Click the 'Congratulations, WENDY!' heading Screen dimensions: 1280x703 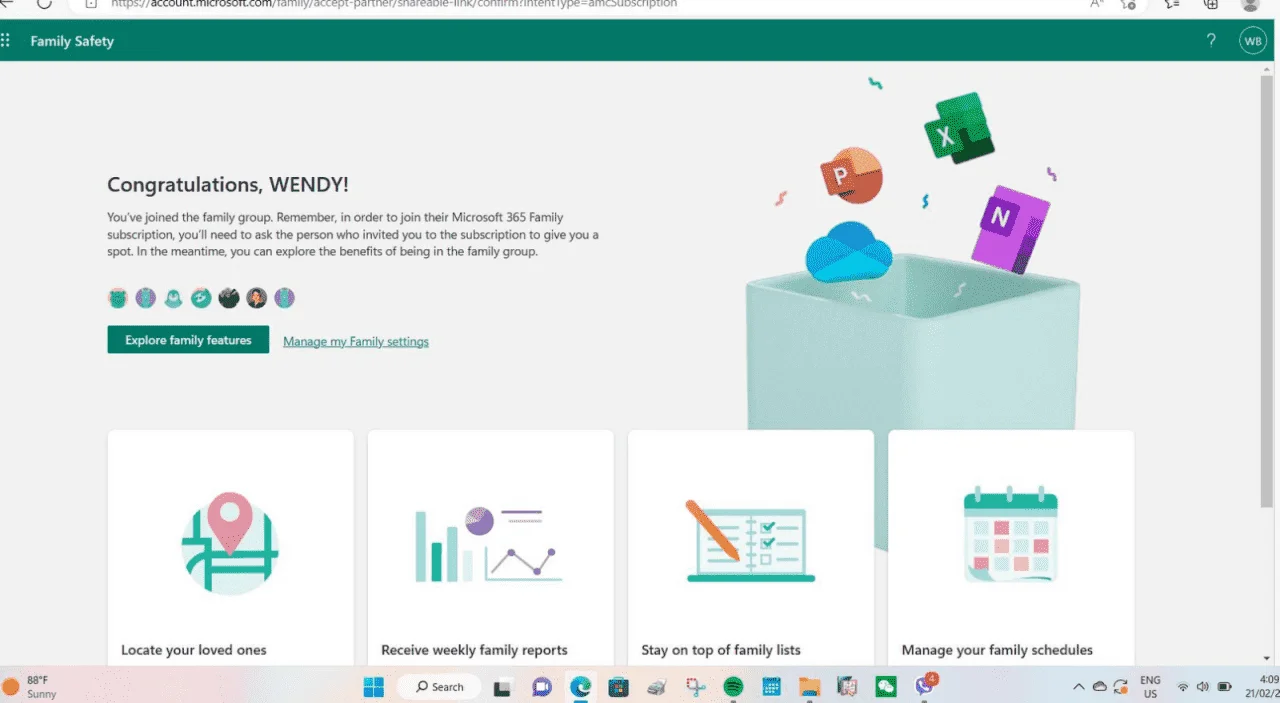[228, 185]
